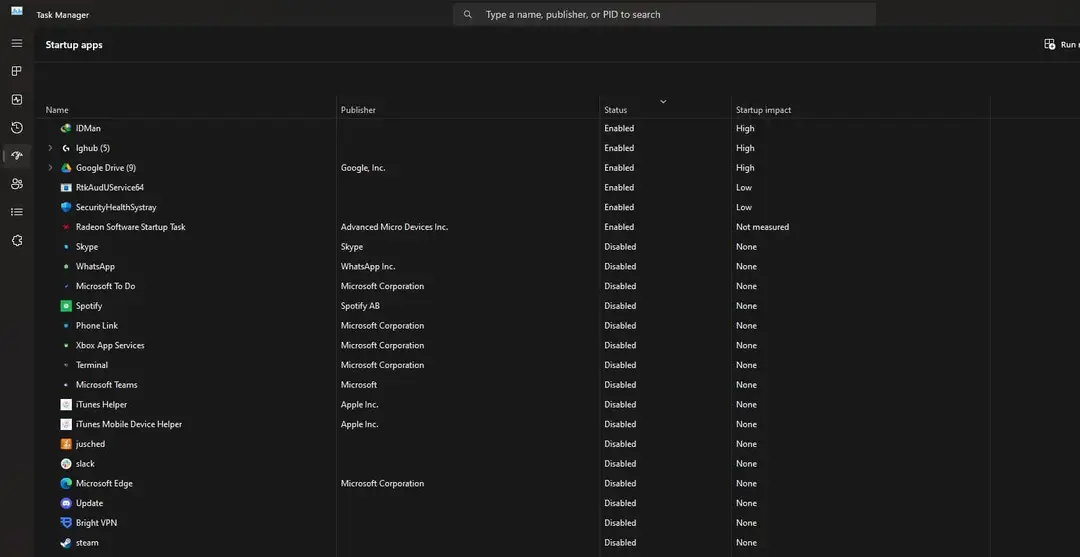Open the Details page icon
The height and width of the screenshot is (557, 1080).
(17, 212)
